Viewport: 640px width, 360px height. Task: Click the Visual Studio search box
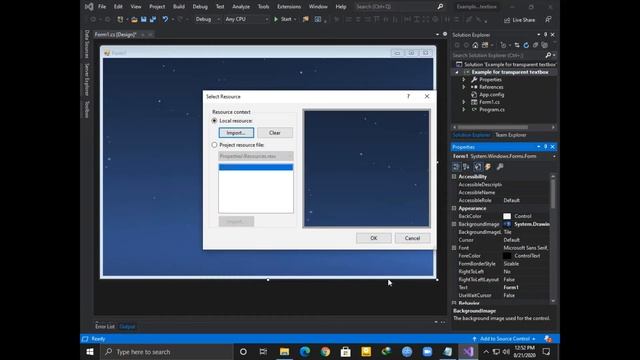tap(399, 7)
